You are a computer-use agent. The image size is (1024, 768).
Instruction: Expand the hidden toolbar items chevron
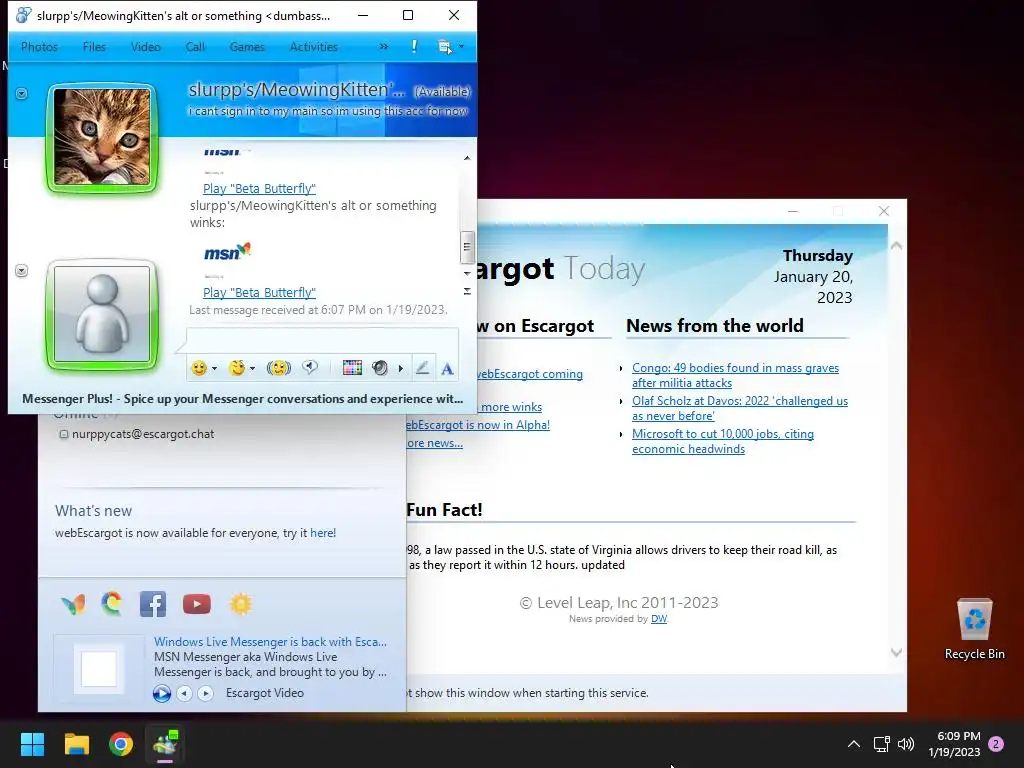tap(383, 46)
